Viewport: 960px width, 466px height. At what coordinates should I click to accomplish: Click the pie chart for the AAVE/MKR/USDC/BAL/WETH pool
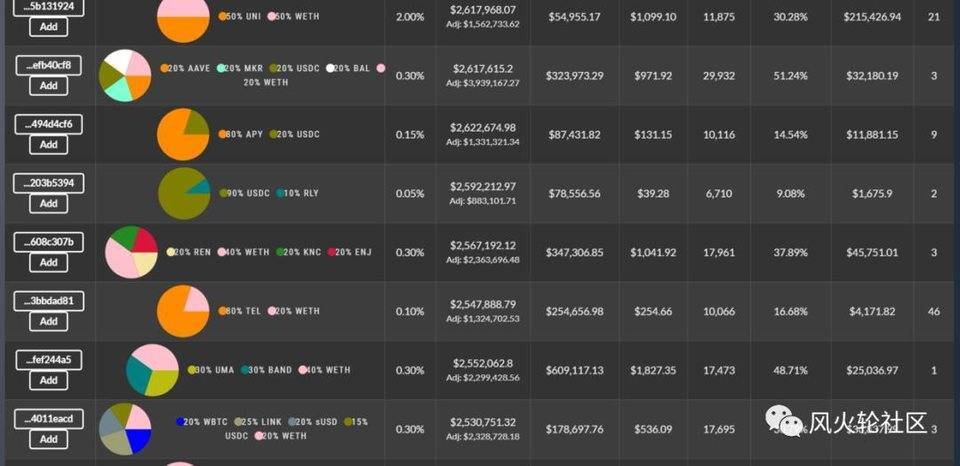124,75
